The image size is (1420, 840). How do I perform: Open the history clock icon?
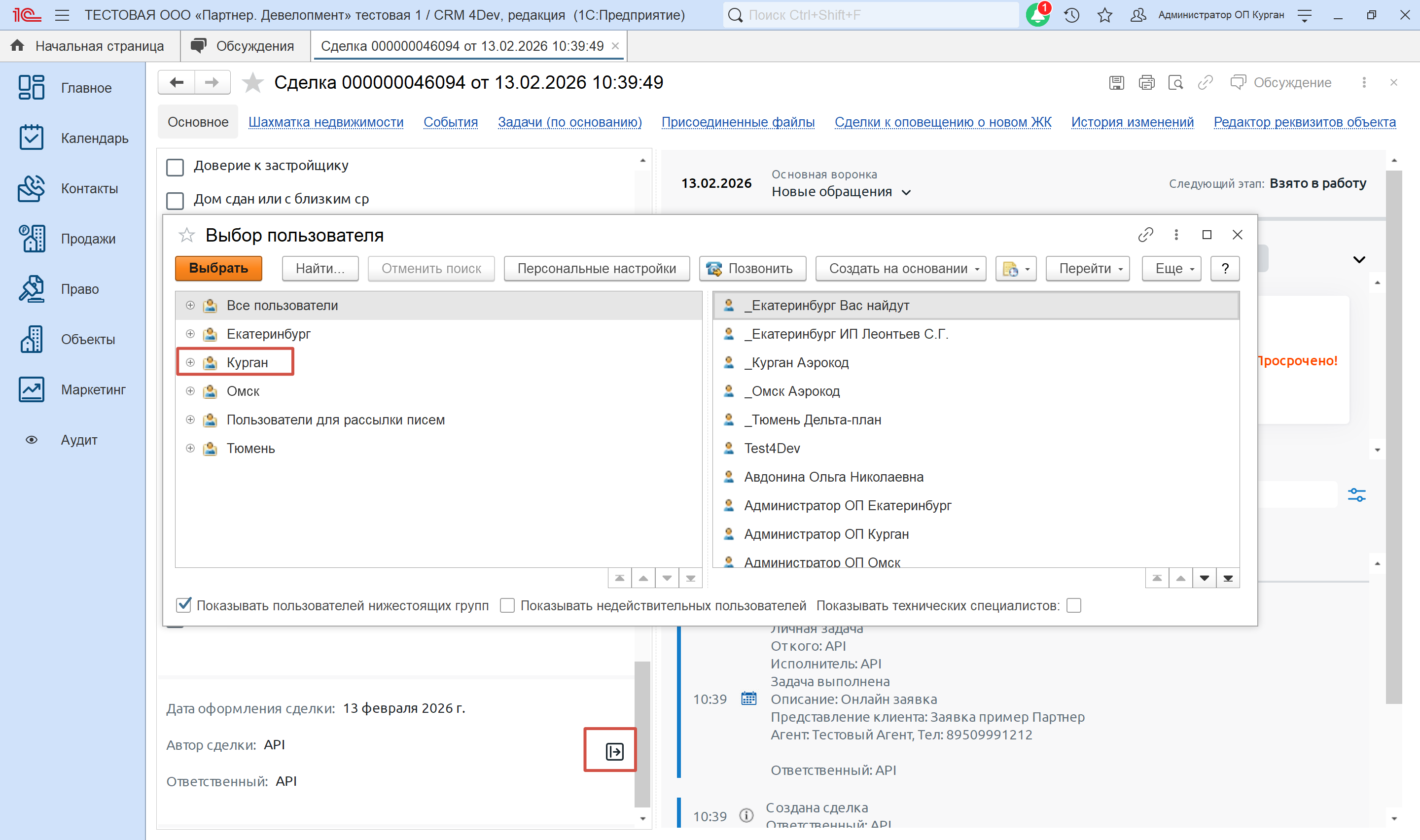tap(1071, 15)
